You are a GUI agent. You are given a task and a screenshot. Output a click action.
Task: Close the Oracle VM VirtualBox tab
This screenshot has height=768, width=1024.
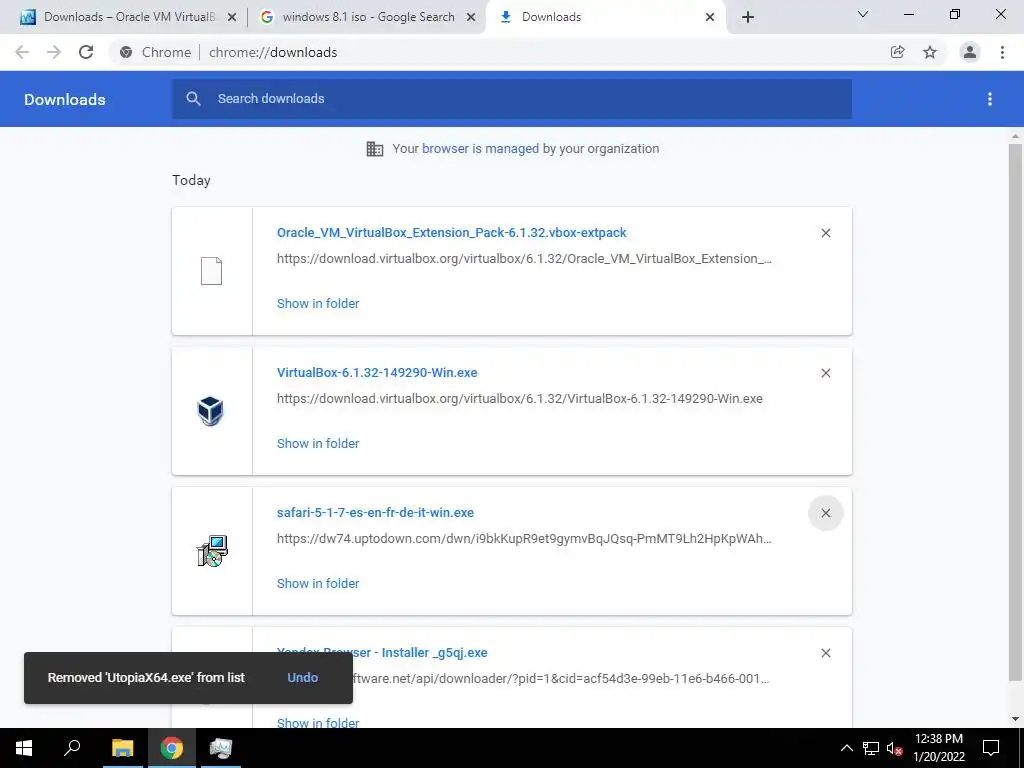coord(232,17)
